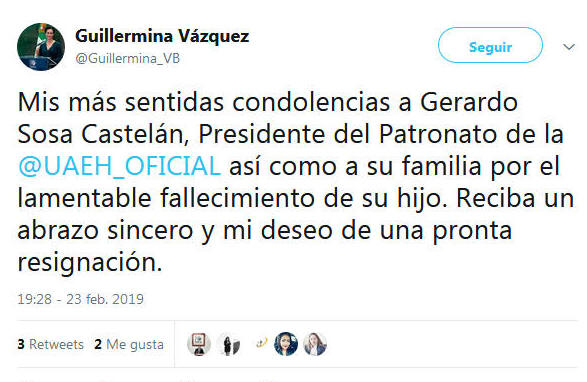Open the dark-haired woman on blue avatar

click(x=286, y=344)
